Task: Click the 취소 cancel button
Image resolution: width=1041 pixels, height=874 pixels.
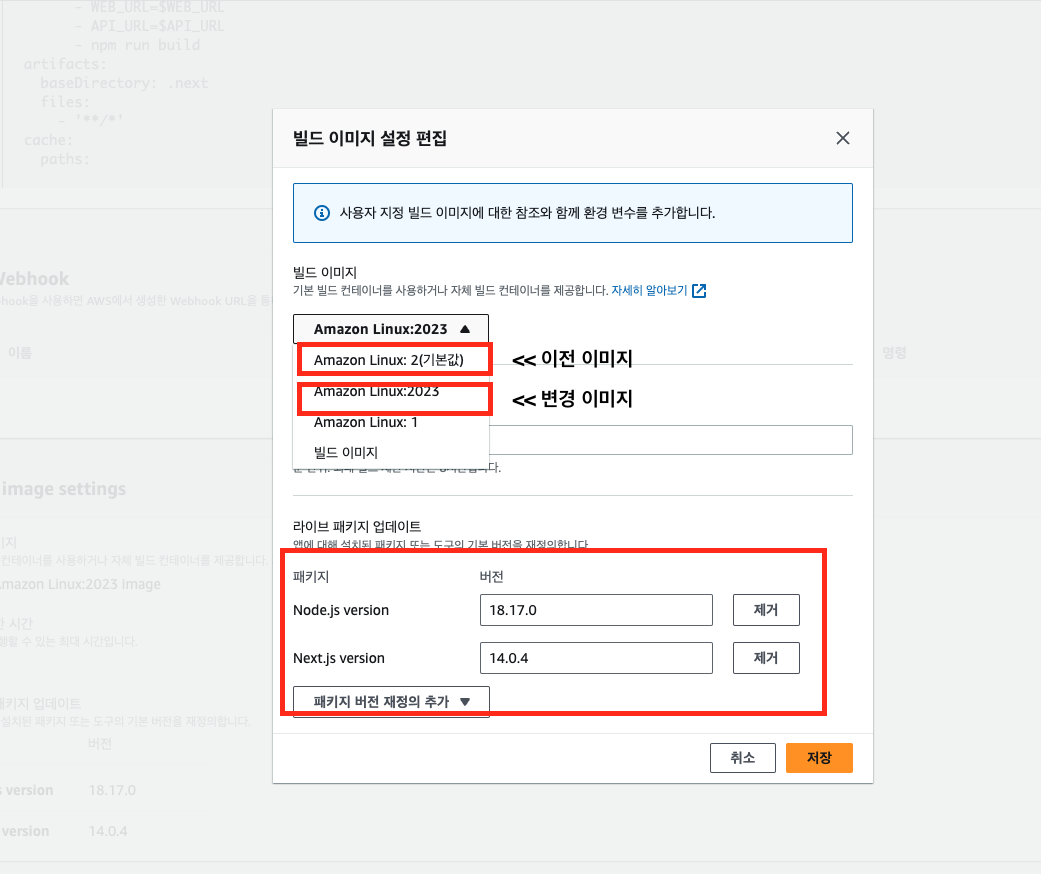Action: 743,758
